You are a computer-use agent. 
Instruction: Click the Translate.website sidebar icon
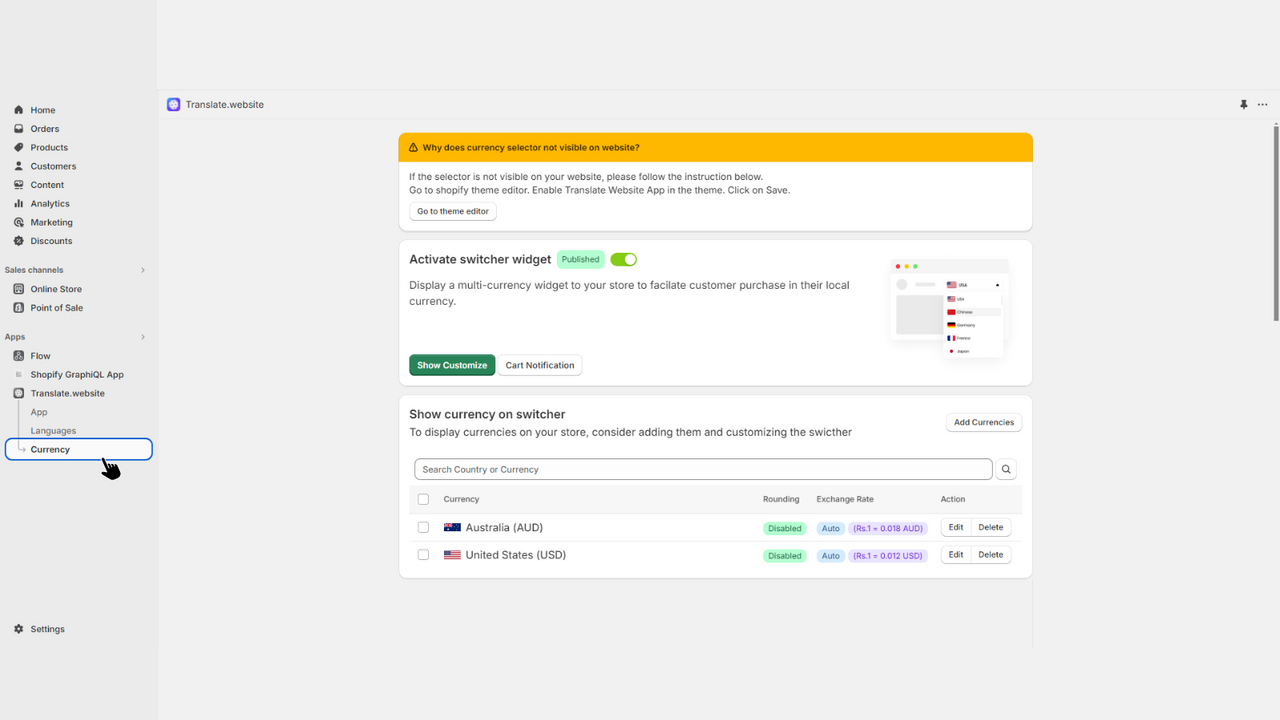point(19,393)
